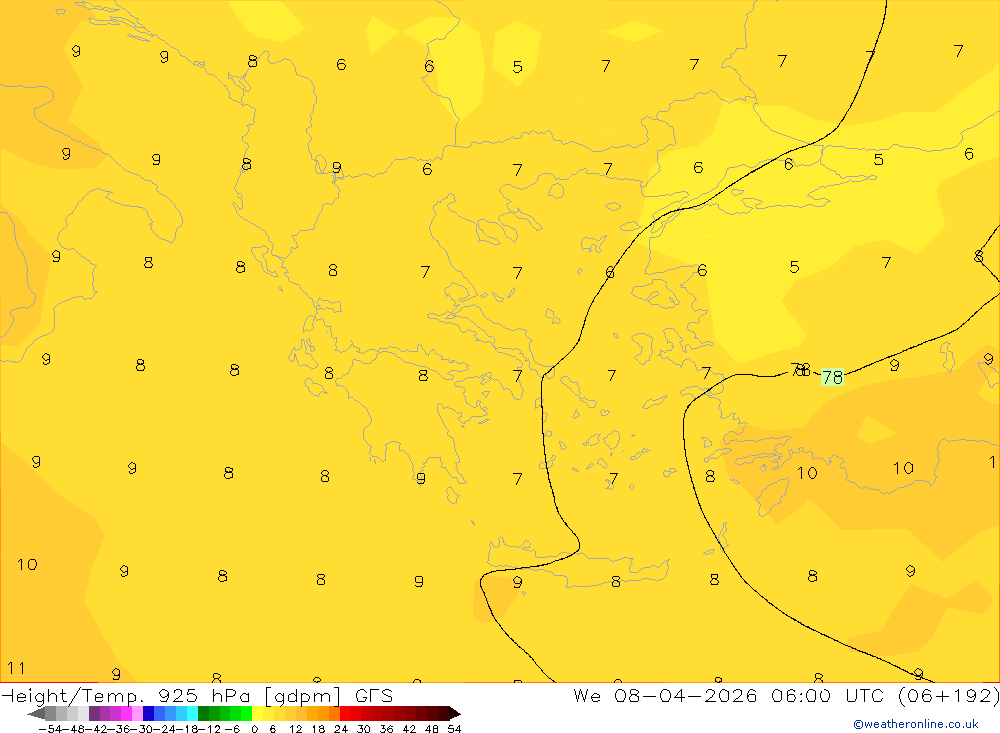Click the 0 legend scale label
Screen dimensions: 1000x733
254,729
